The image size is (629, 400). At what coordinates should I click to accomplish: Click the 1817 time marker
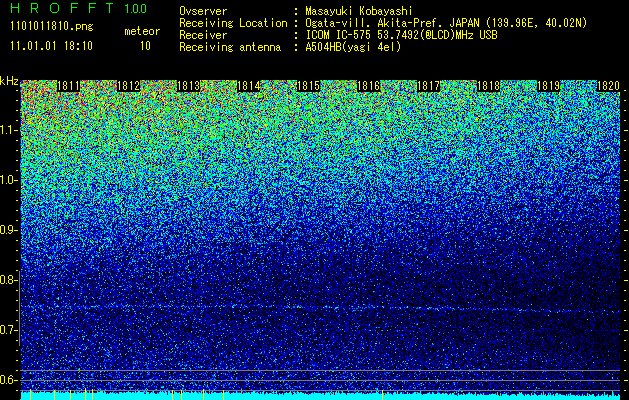click(x=428, y=86)
